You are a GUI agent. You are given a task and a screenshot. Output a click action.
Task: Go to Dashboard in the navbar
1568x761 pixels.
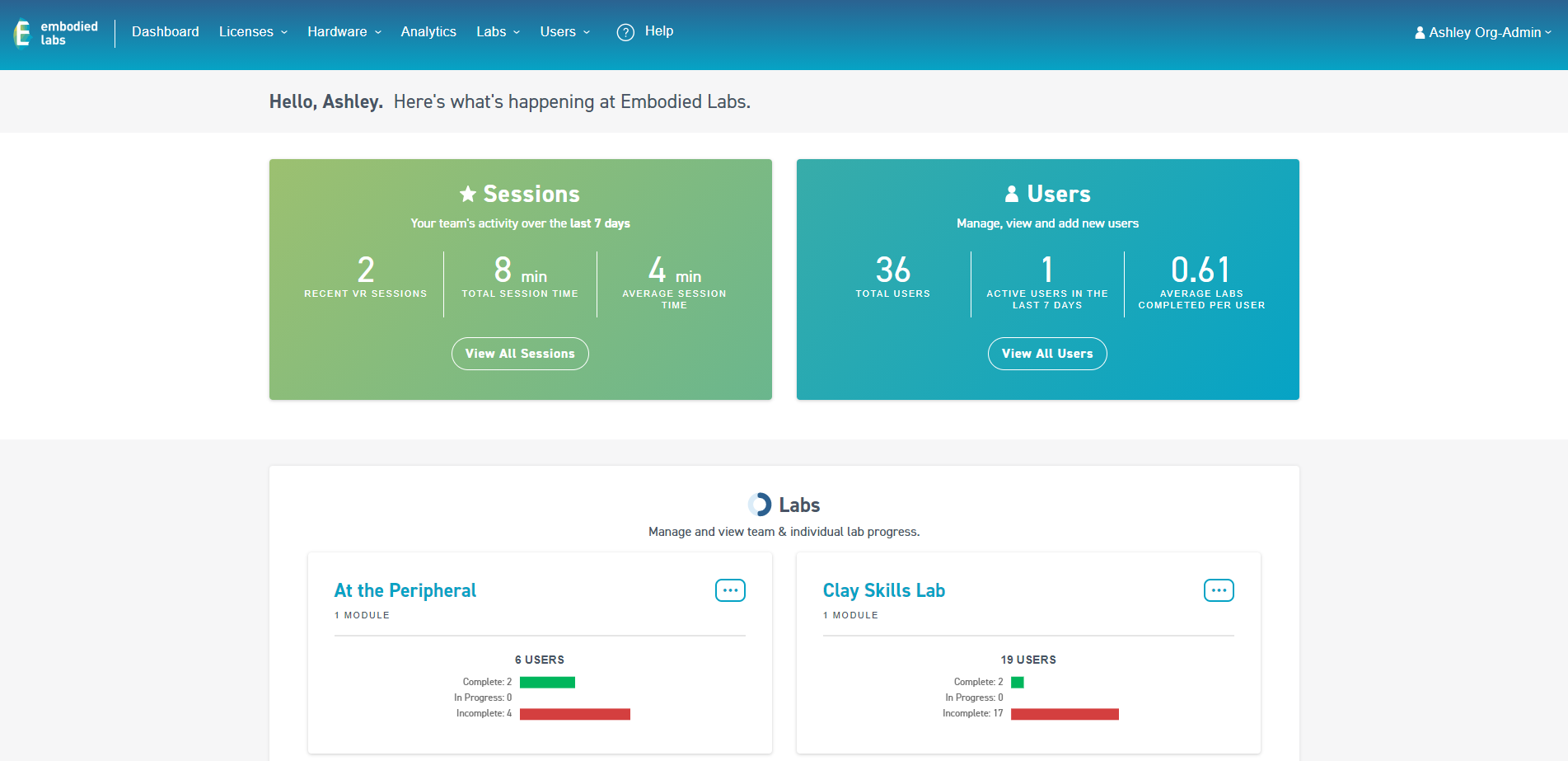click(x=166, y=31)
